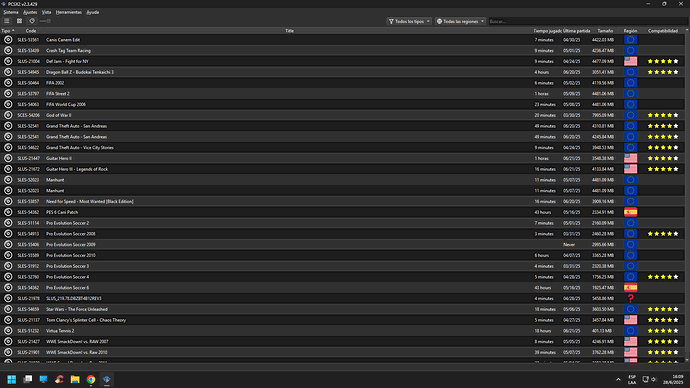Click the star rating for God of War II
This screenshot has width=690, height=388.
coord(663,115)
